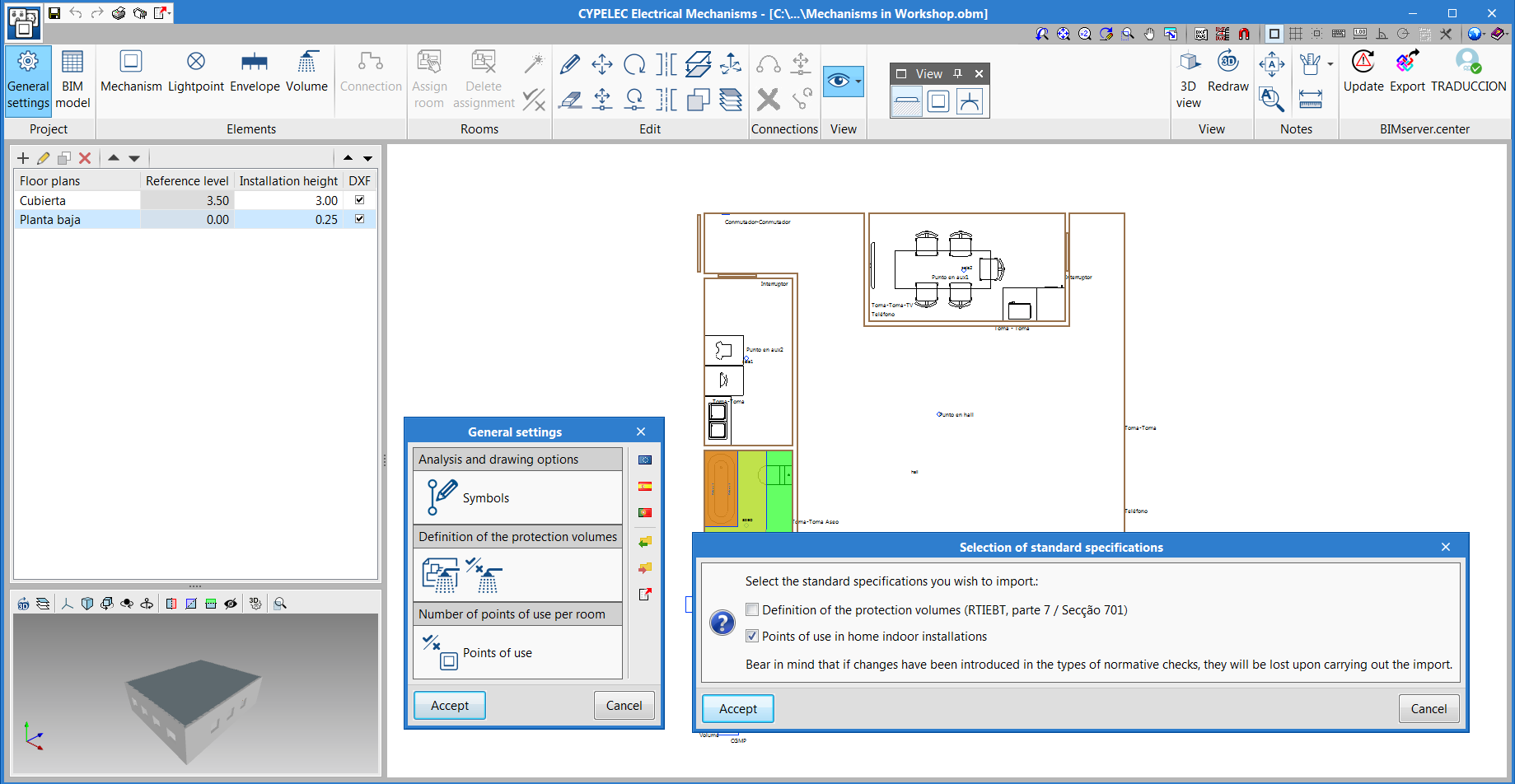Click Update in BIMserver.center

coord(1363,72)
